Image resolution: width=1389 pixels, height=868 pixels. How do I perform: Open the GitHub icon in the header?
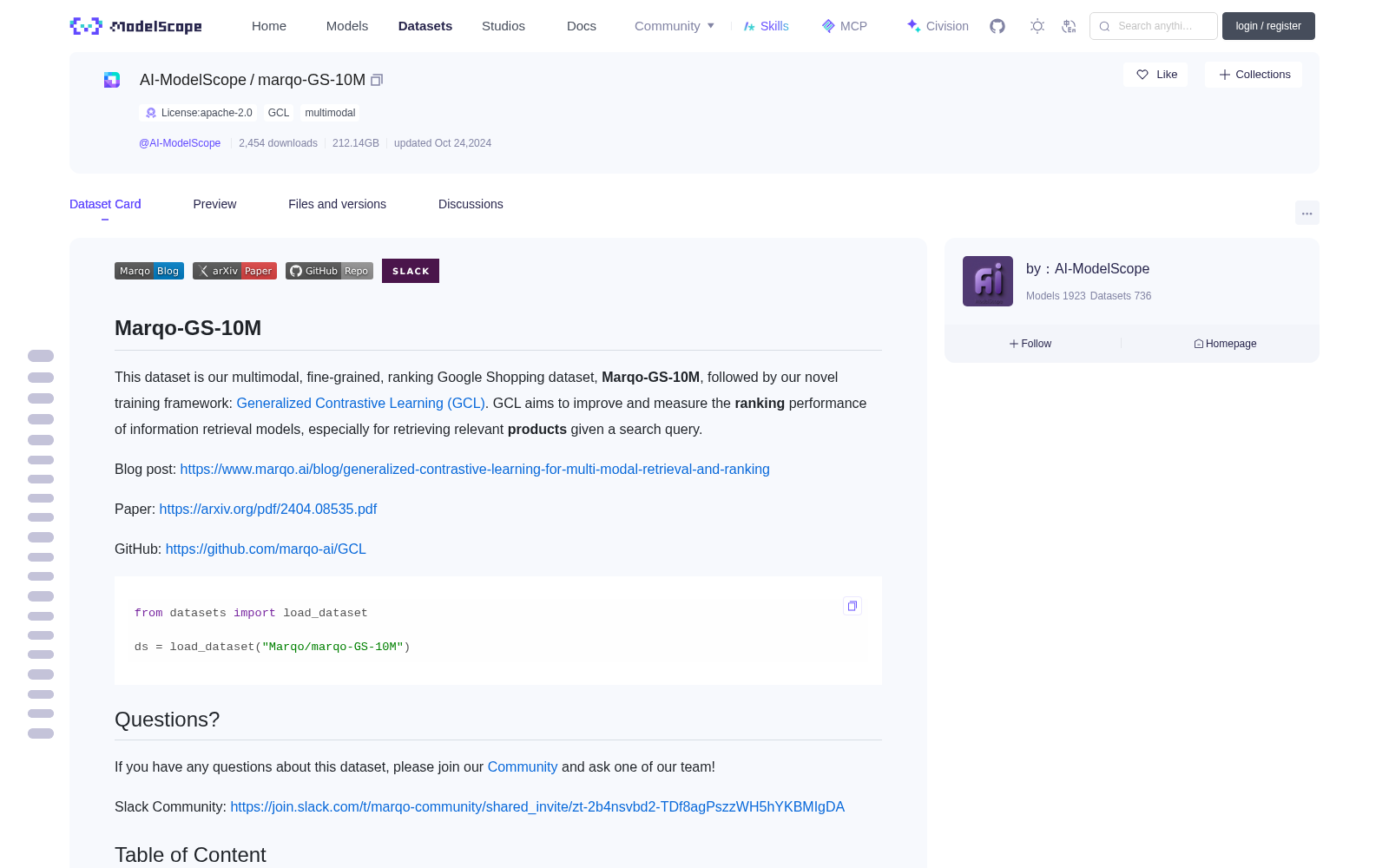(x=997, y=26)
